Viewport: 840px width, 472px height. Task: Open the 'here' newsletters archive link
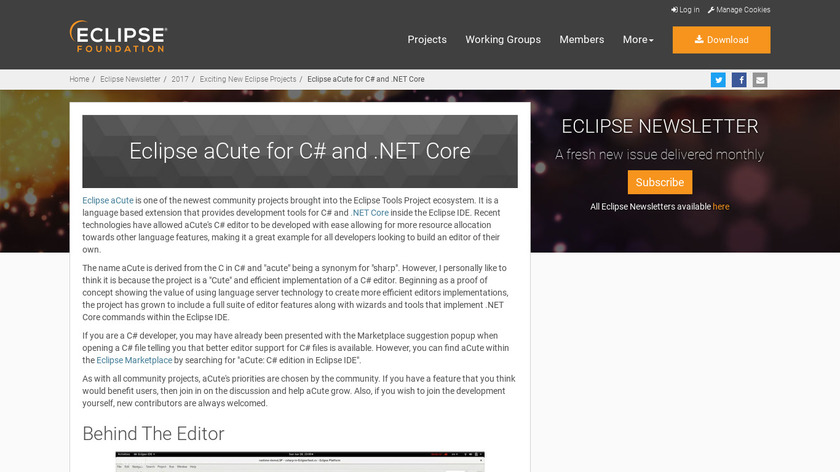coord(721,206)
